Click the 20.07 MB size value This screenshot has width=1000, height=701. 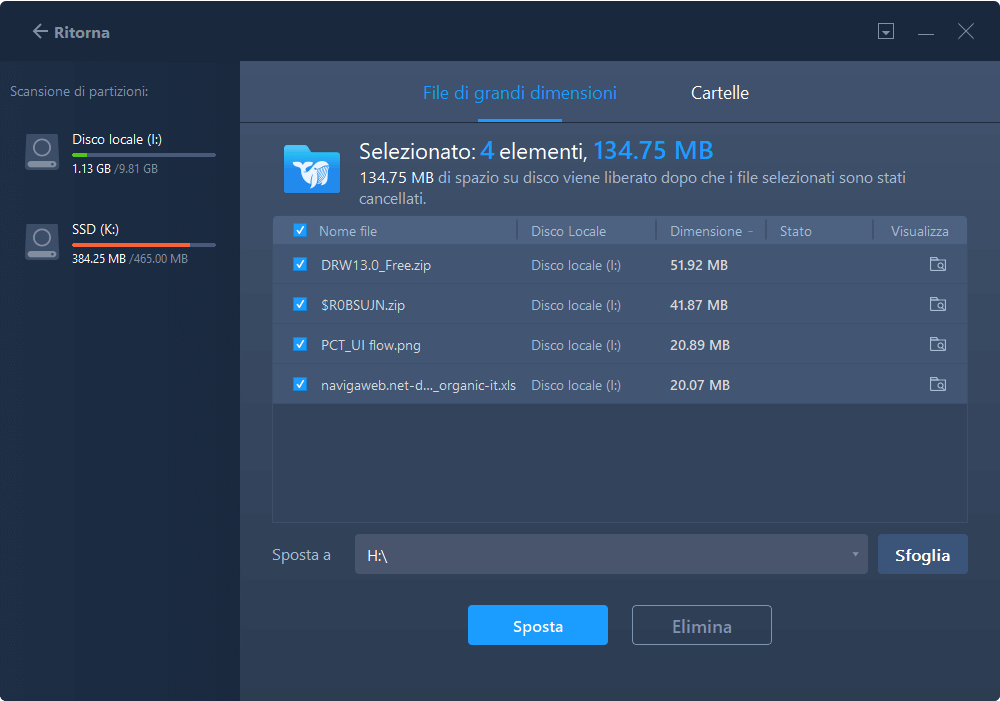(x=700, y=385)
